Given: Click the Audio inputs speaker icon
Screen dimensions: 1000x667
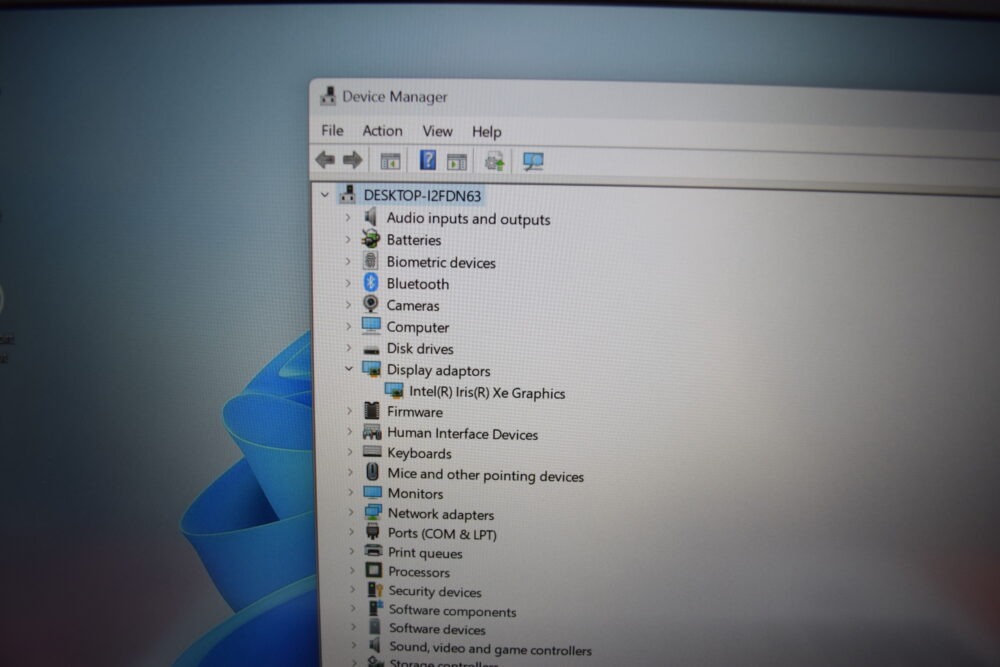Looking at the screenshot, I should point(371,217).
